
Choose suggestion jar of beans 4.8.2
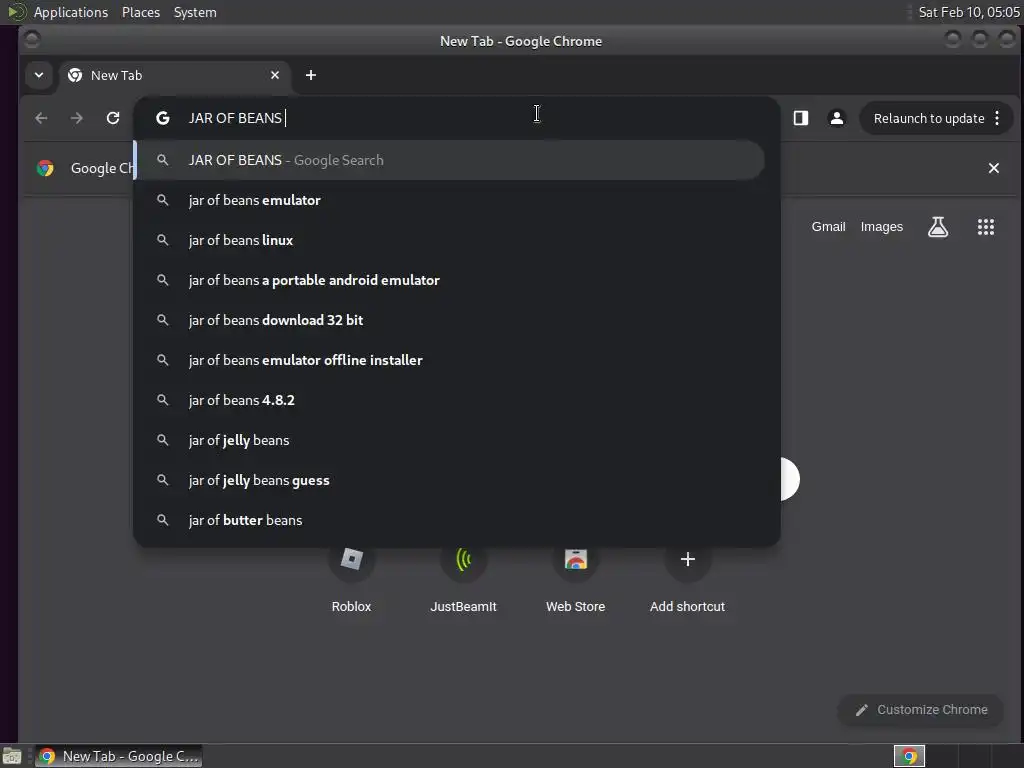pyautogui.click(x=449, y=400)
